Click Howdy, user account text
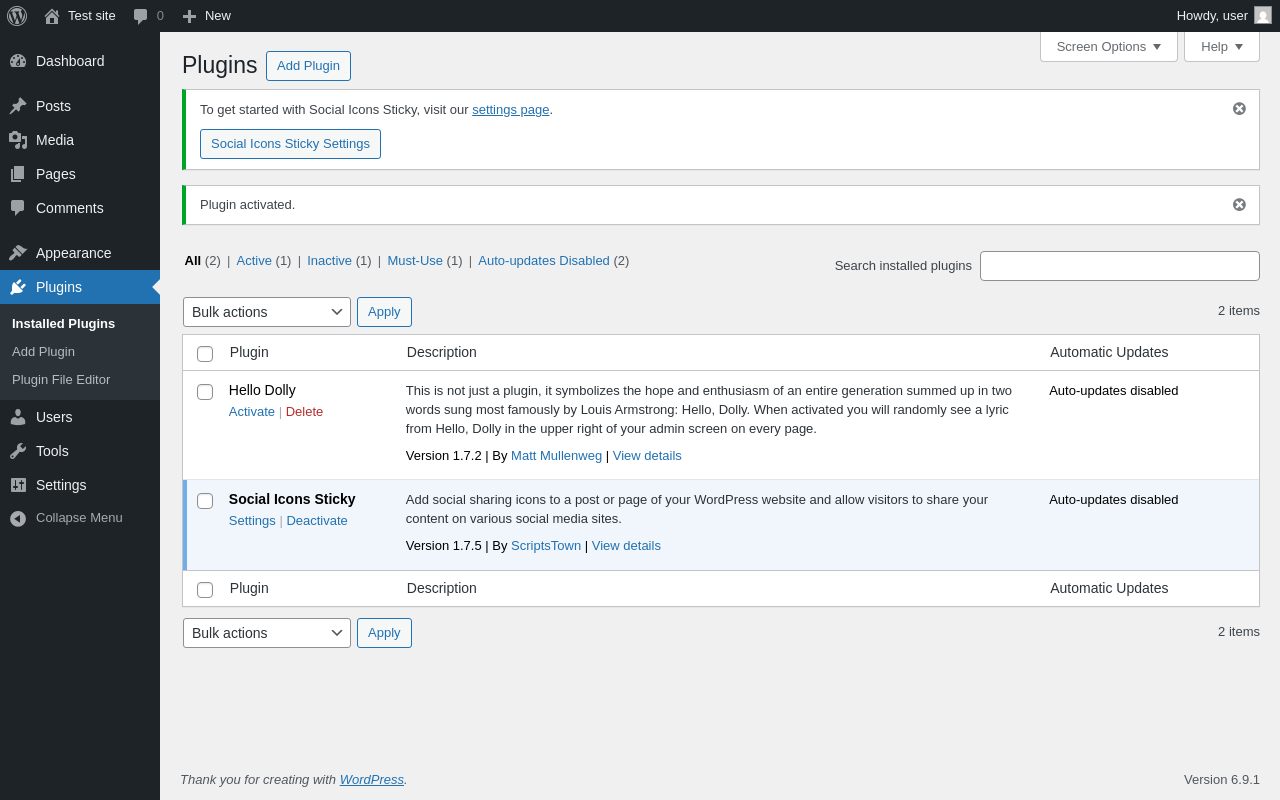The height and width of the screenshot is (800, 1280). (x=1212, y=16)
